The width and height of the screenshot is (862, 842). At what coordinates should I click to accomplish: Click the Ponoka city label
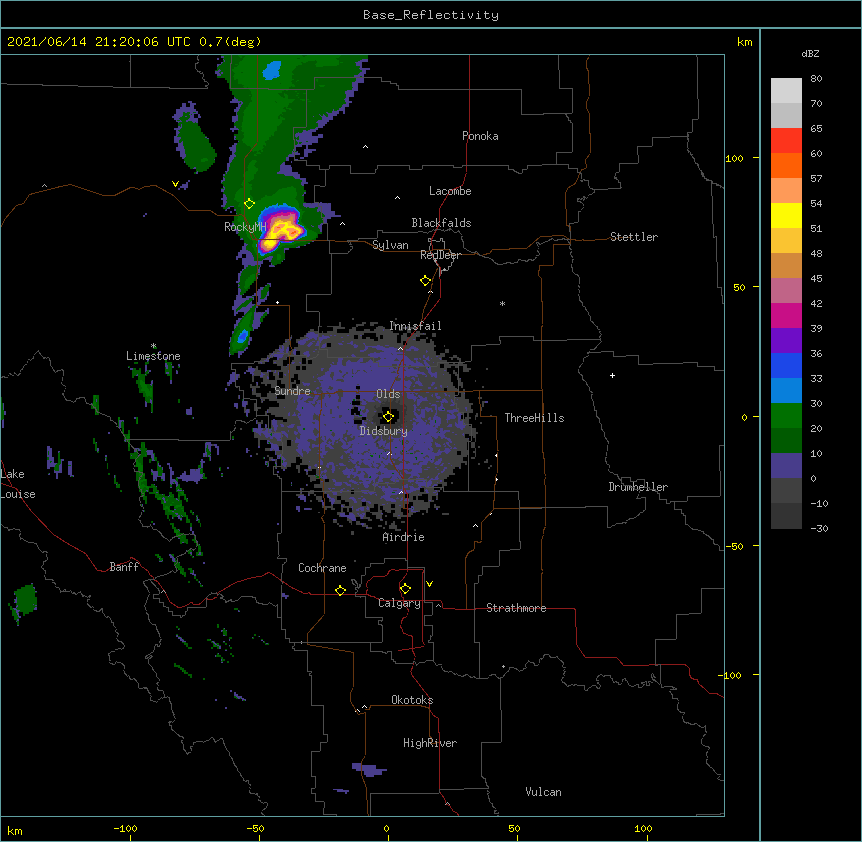[x=480, y=136]
